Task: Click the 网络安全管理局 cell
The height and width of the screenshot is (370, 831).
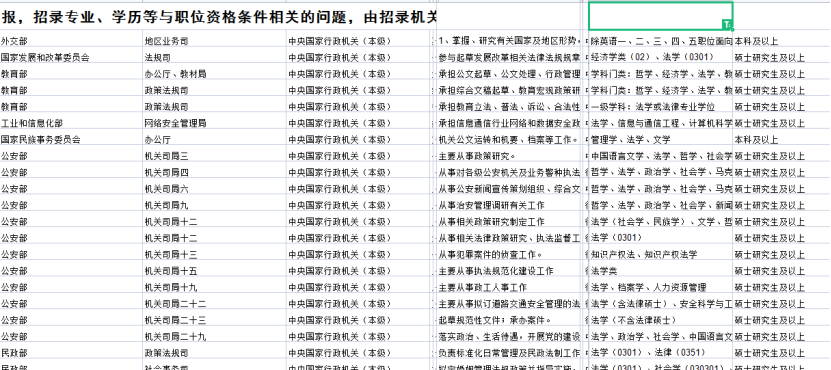Action: (215, 123)
